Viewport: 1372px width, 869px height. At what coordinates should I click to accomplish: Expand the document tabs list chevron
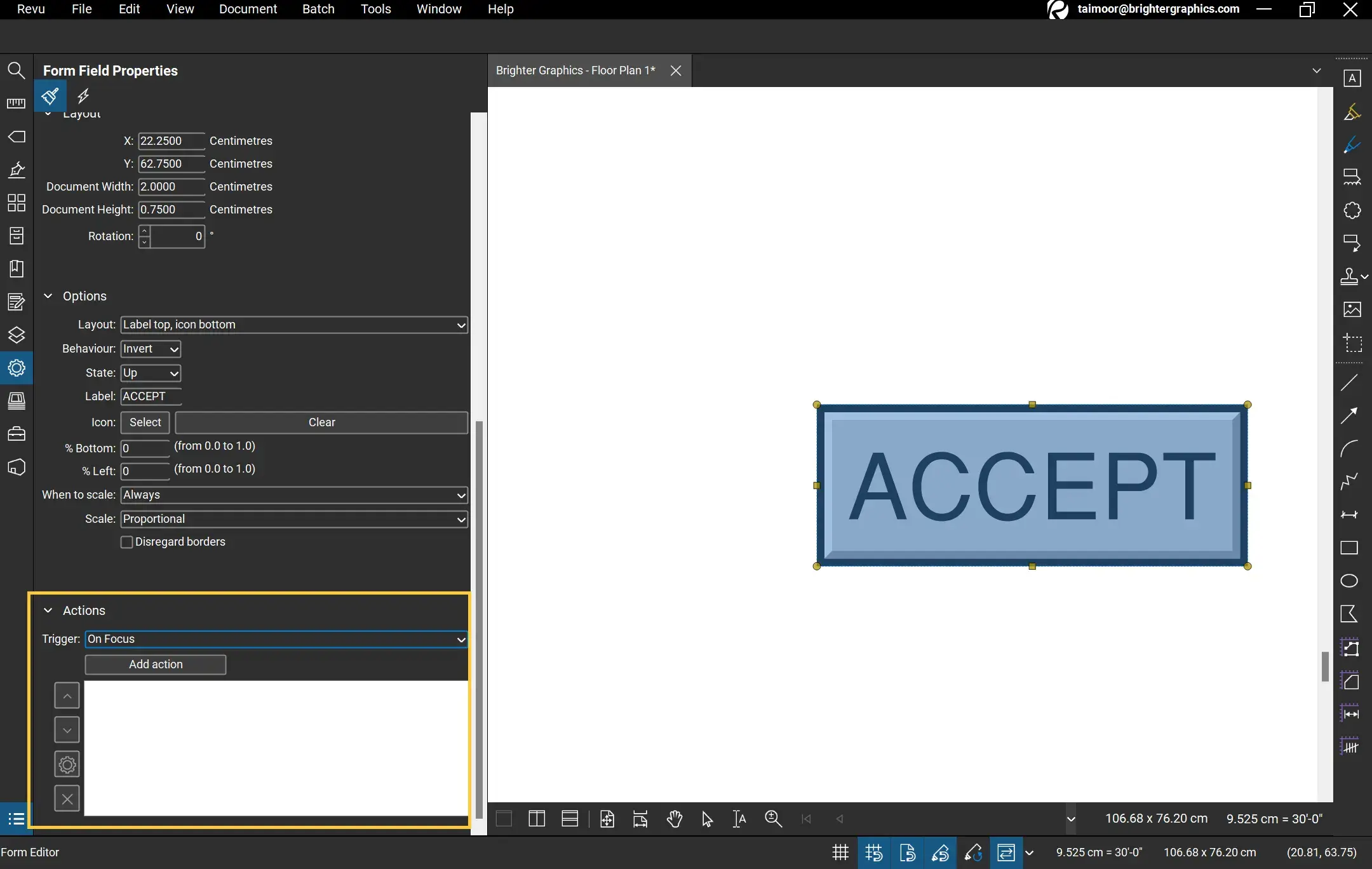[1316, 71]
